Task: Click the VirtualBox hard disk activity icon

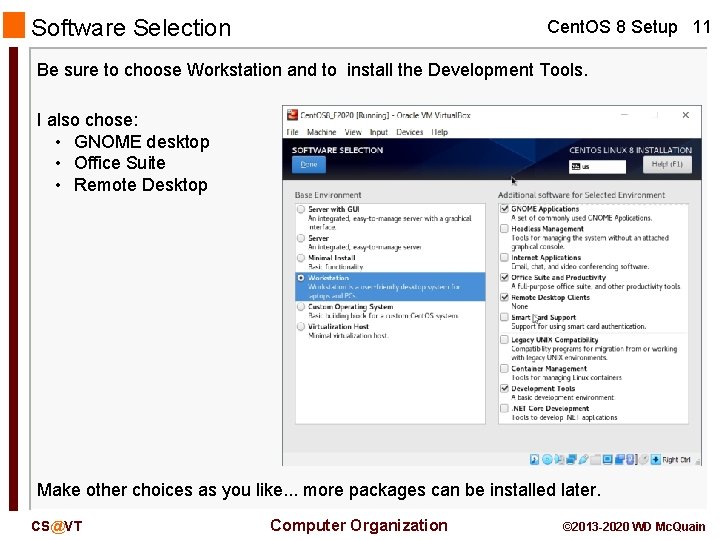Action: click(x=534, y=460)
